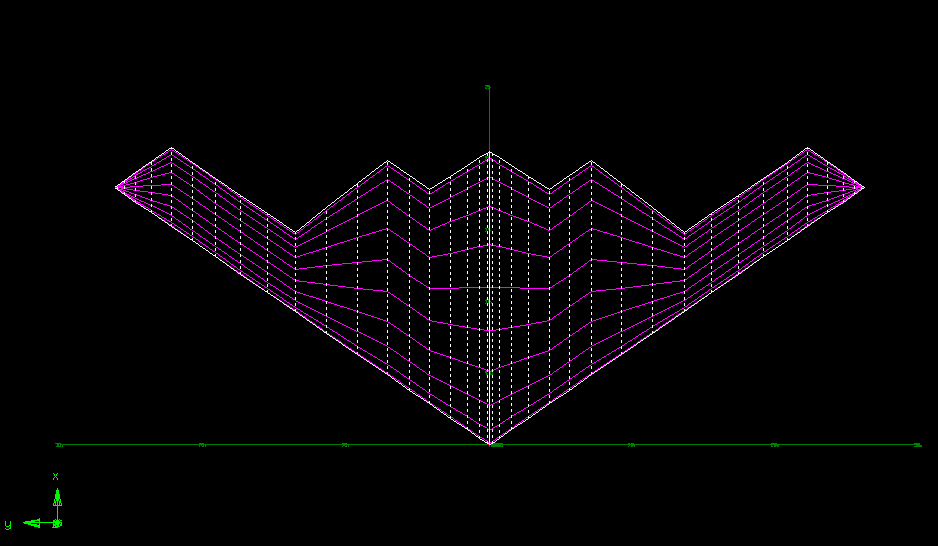Click the green 'x' label above the triad
Image resolution: width=938 pixels, height=546 pixels.
[x=56, y=476]
